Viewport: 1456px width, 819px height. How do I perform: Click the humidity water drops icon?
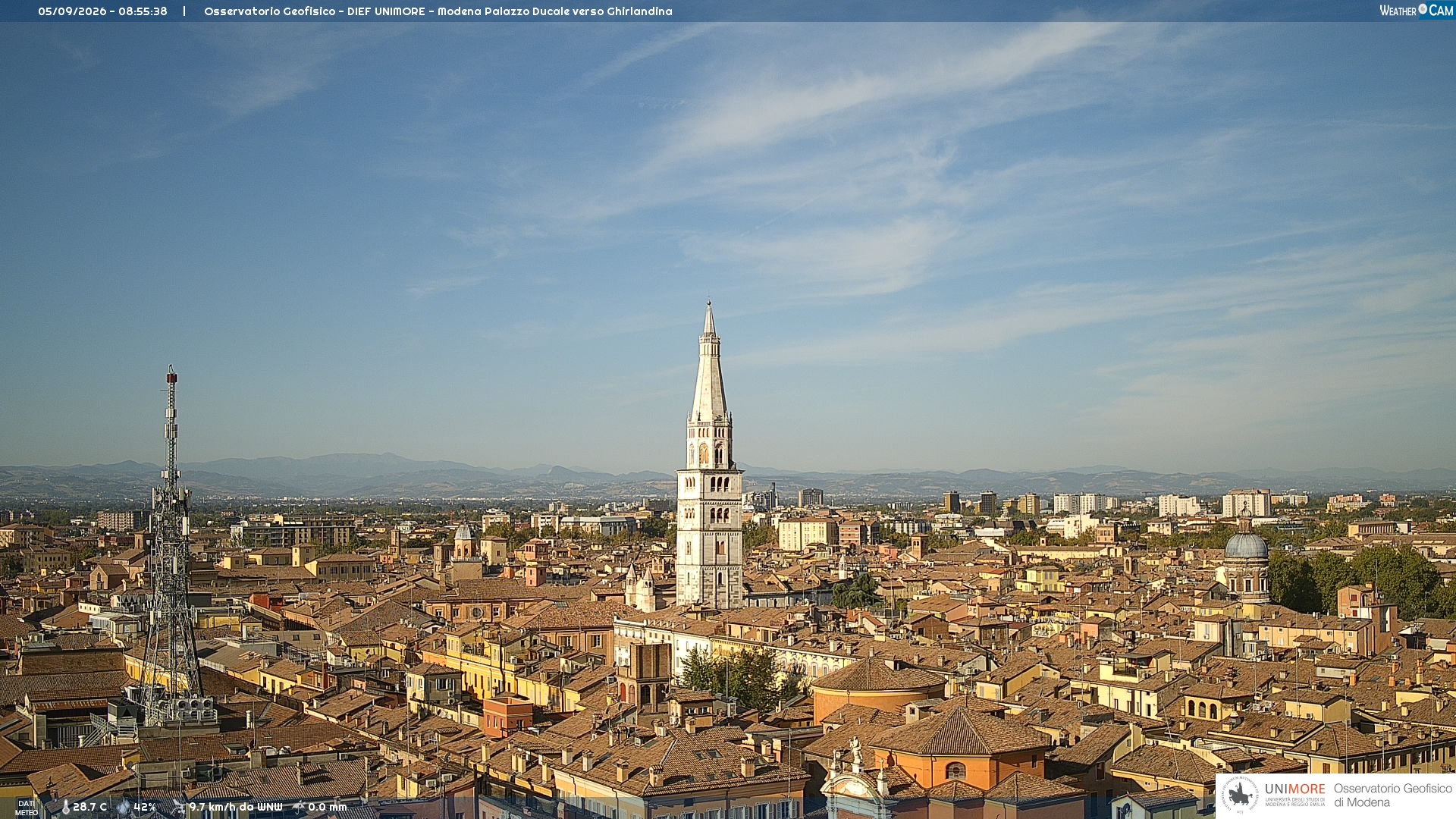124,807
